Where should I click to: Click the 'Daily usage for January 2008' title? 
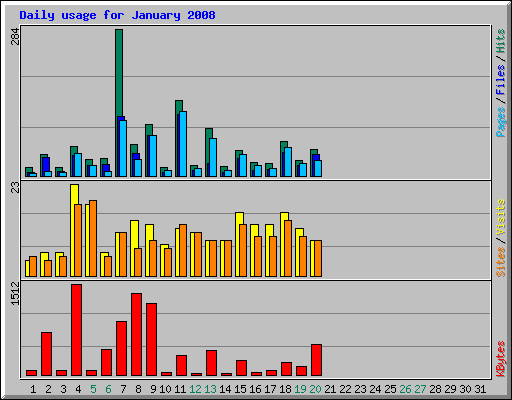tap(117, 15)
